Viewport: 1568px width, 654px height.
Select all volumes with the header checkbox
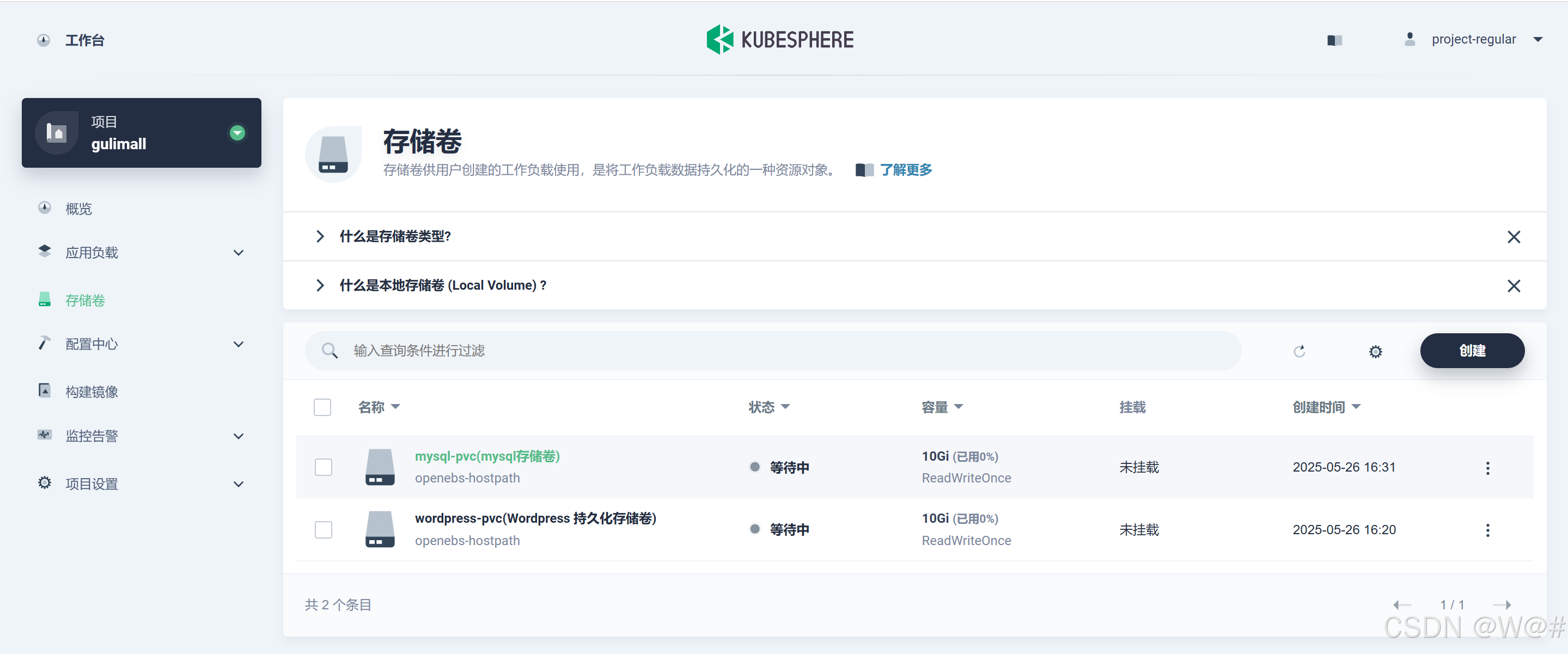pos(322,407)
